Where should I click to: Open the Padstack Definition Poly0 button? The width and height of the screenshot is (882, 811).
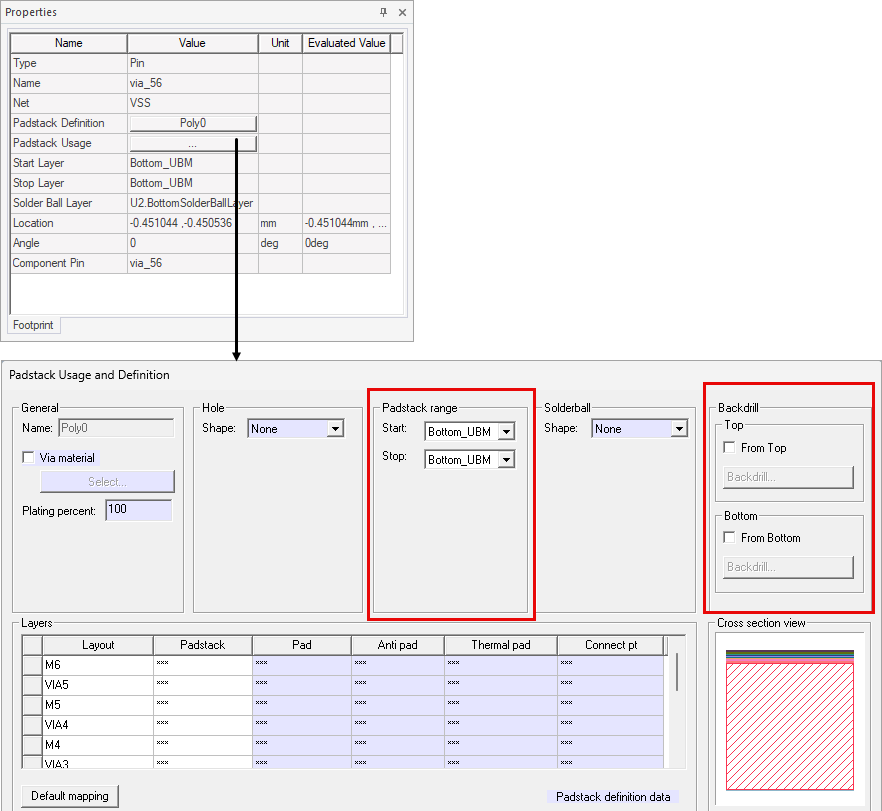coord(193,123)
